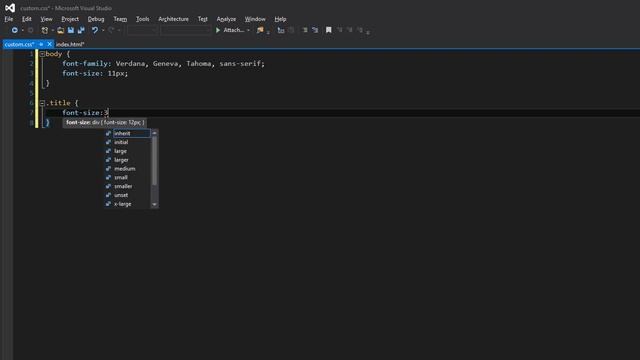Undo the last edit

pyautogui.click(x=95, y=30)
